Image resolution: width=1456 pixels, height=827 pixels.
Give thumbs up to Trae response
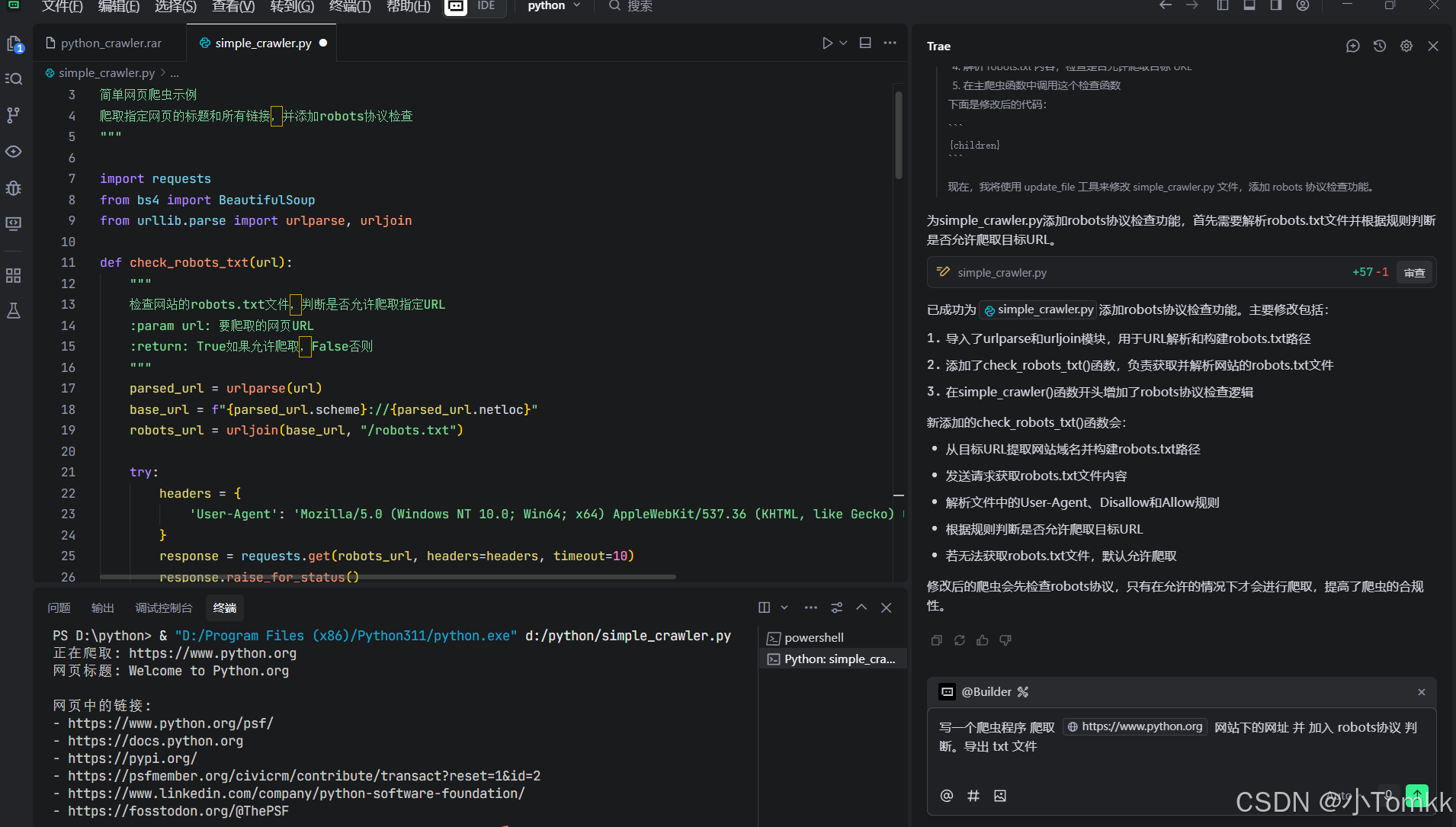coord(983,640)
